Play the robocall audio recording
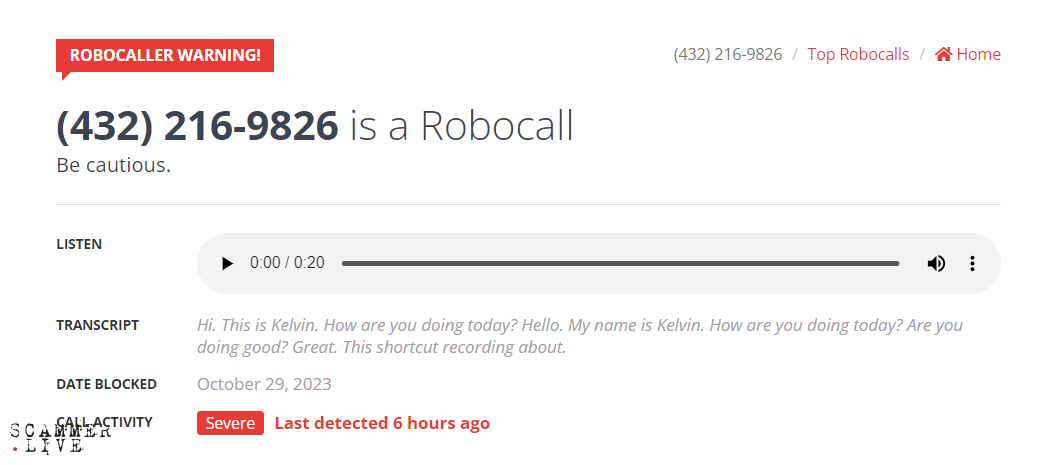This screenshot has height=465, width=1039. tap(227, 263)
